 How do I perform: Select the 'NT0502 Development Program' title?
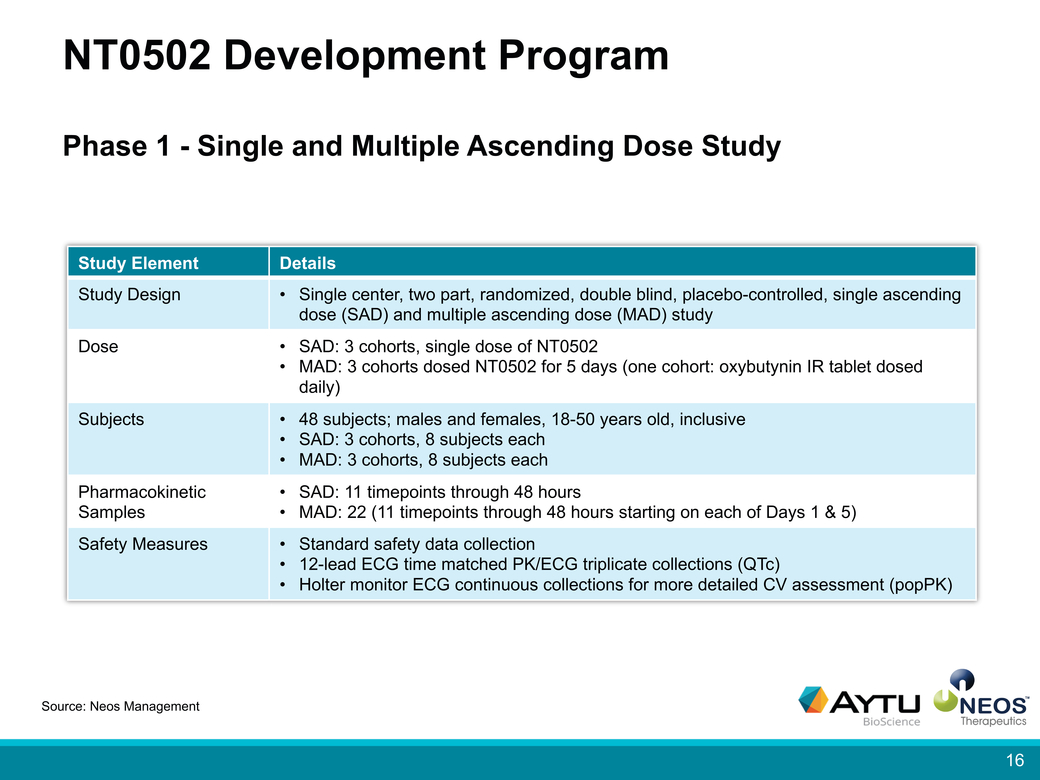click(x=366, y=55)
